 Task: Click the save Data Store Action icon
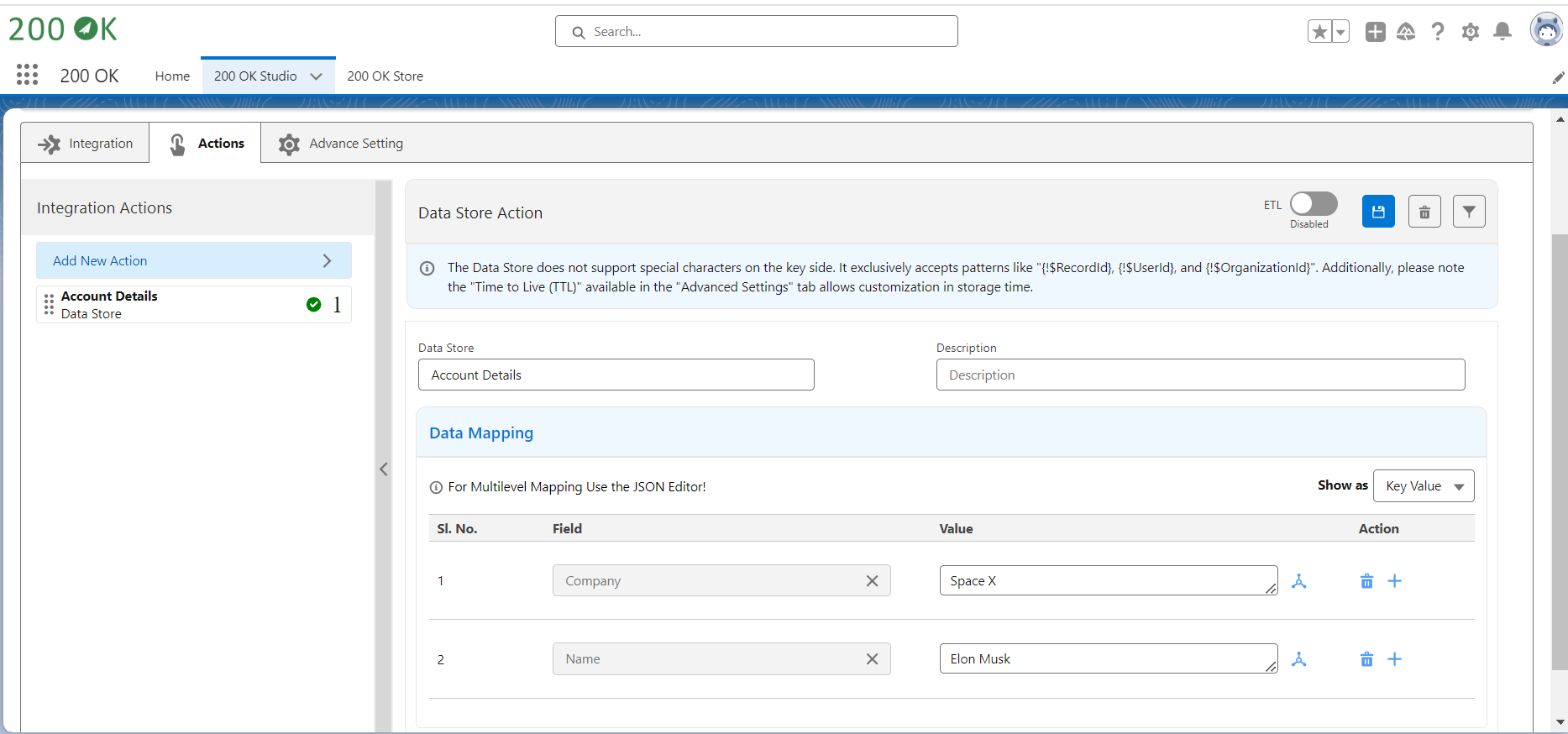coord(1377,212)
